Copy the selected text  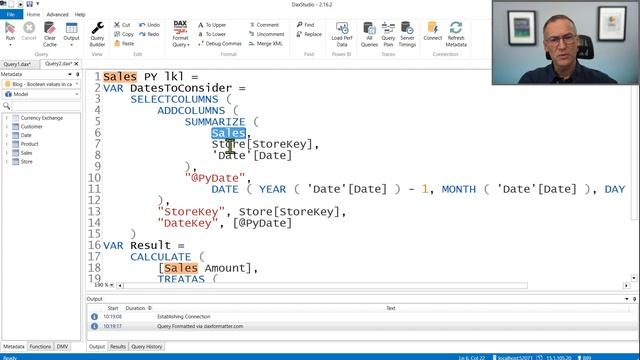[x=124, y=34]
